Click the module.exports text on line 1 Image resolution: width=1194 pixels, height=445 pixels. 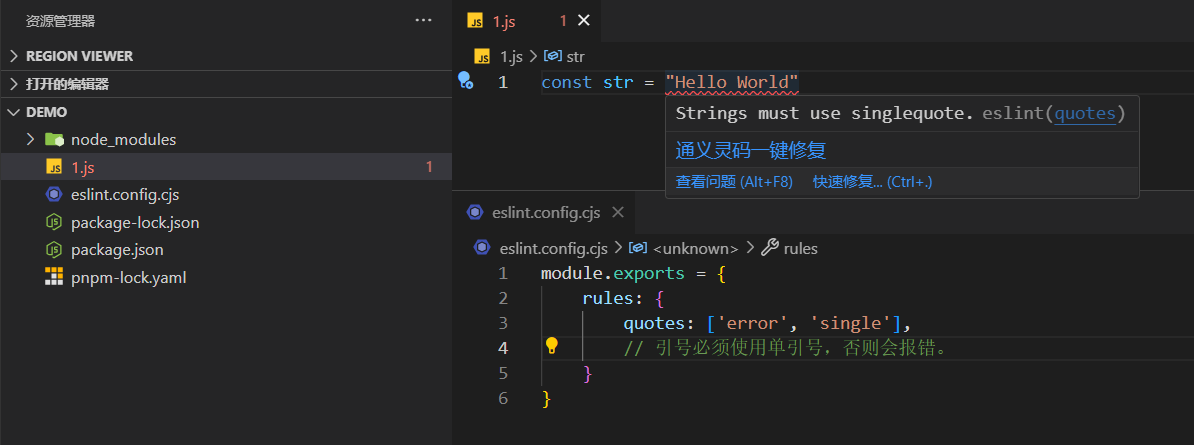point(613,274)
